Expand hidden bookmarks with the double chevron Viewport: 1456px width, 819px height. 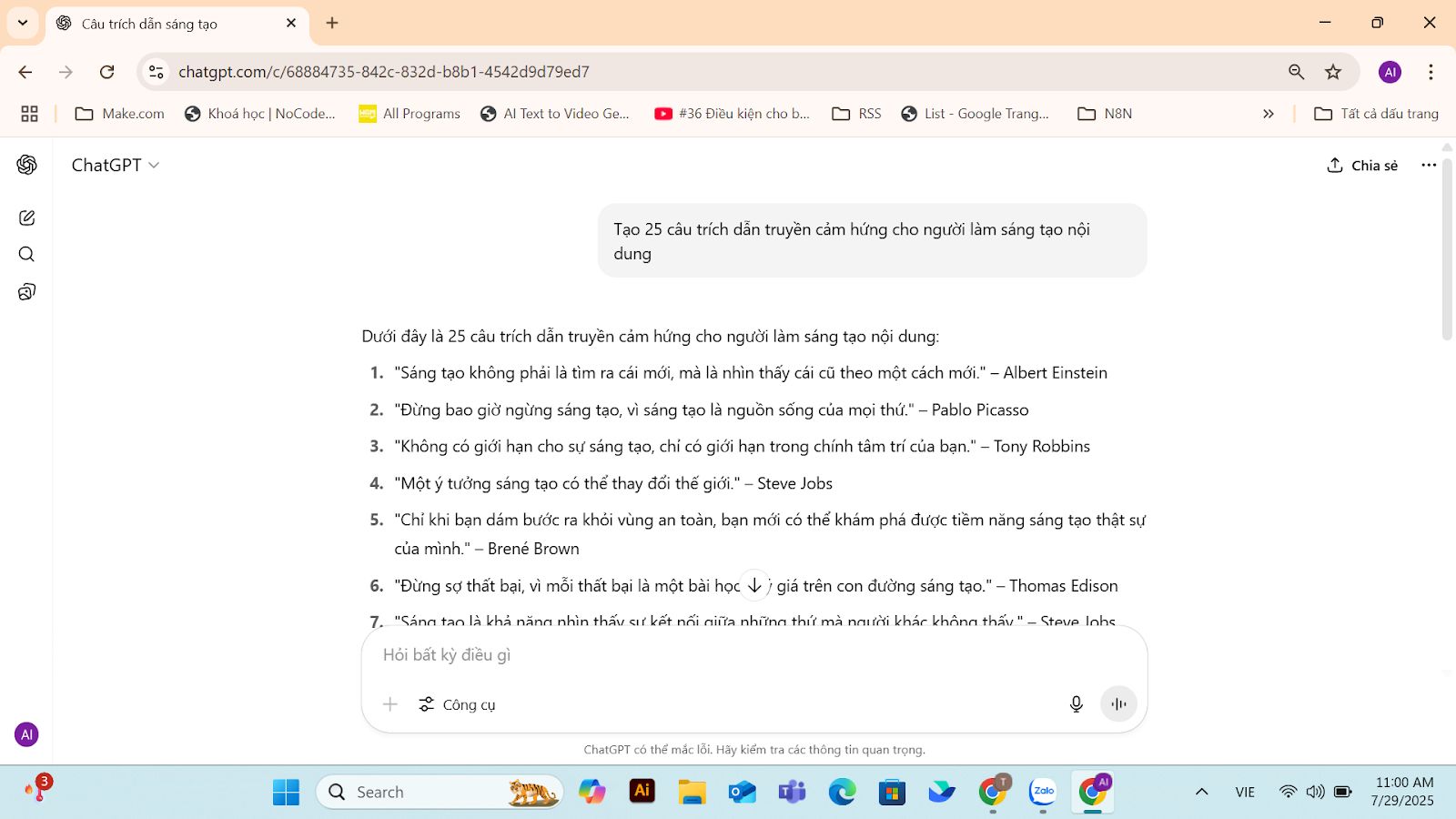point(1269,114)
